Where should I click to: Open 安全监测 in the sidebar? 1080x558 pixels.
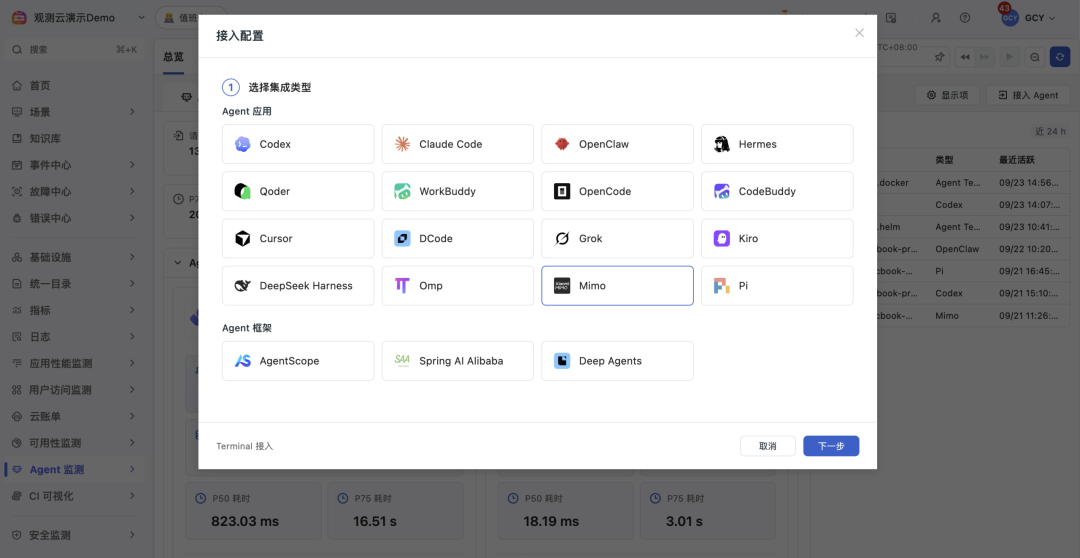(74, 535)
